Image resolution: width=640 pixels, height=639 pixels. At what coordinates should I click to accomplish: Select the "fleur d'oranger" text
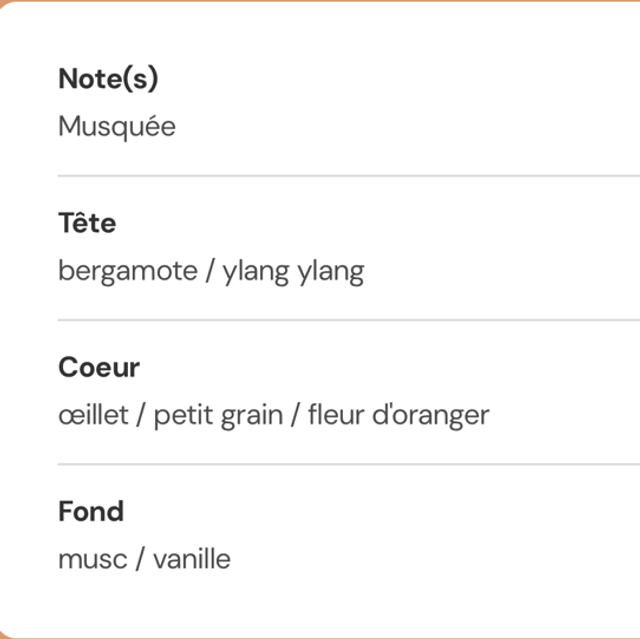[398, 415]
